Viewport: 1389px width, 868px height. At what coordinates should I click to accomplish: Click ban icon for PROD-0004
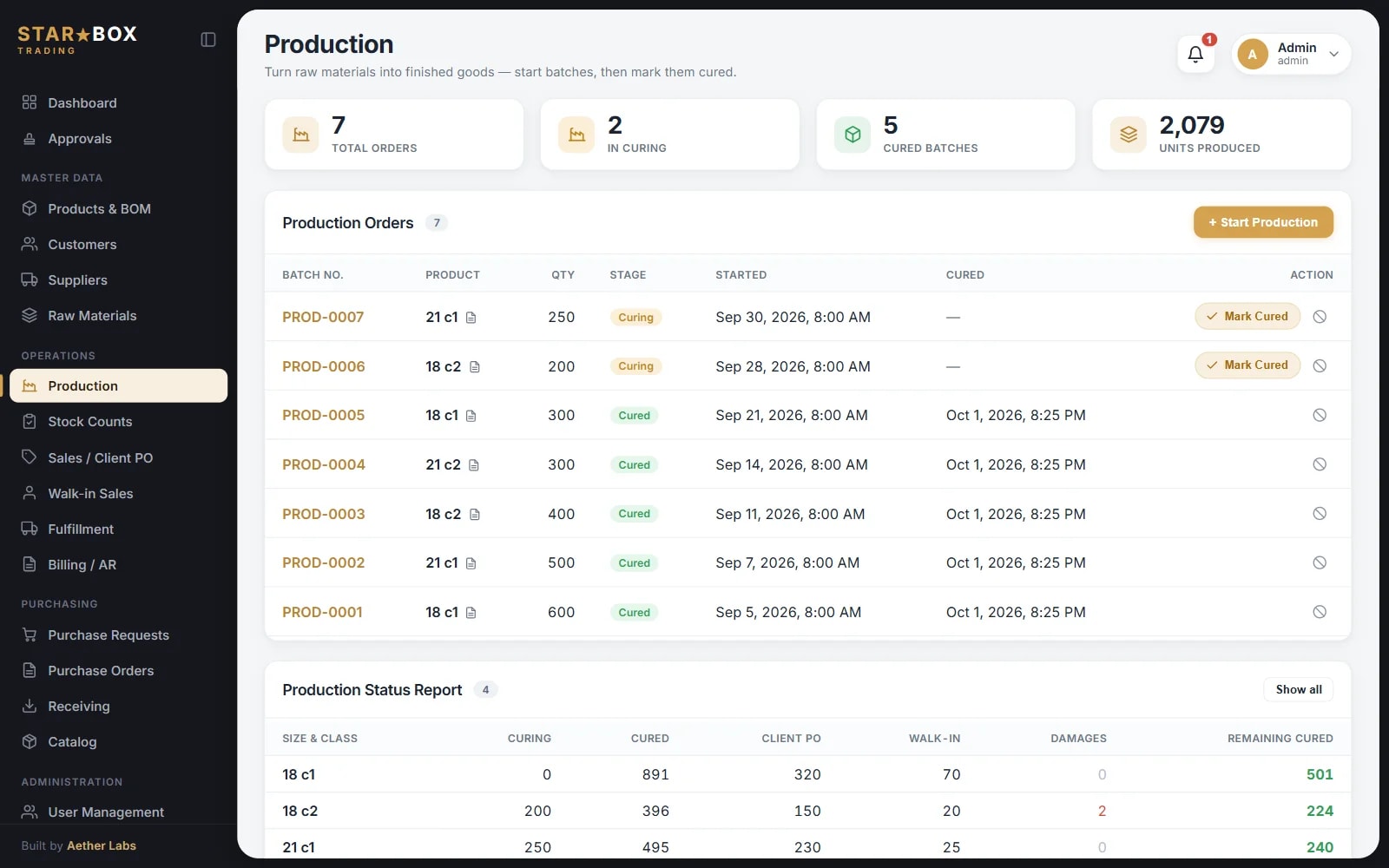[1320, 464]
